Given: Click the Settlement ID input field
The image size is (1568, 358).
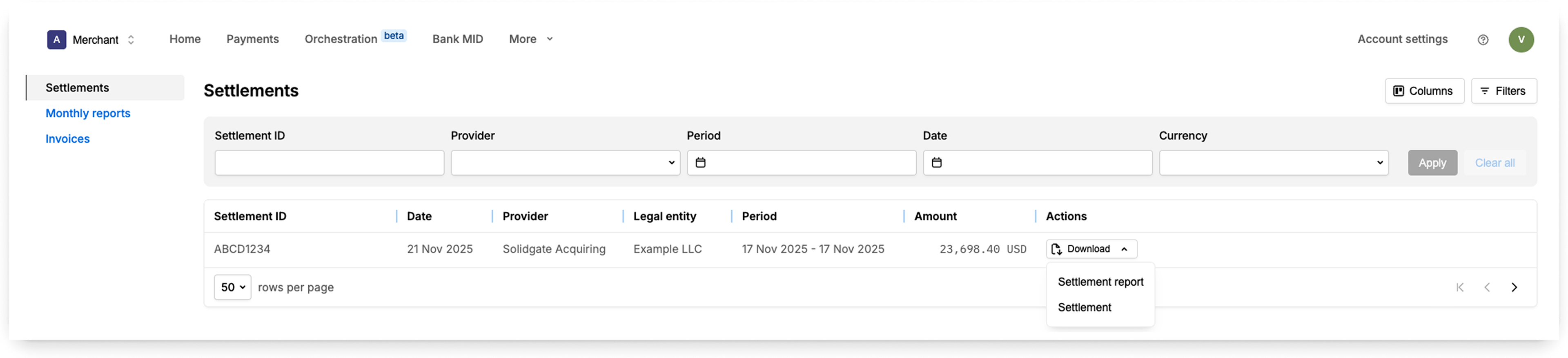Looking at the screenshot, I should coord(329,163).
